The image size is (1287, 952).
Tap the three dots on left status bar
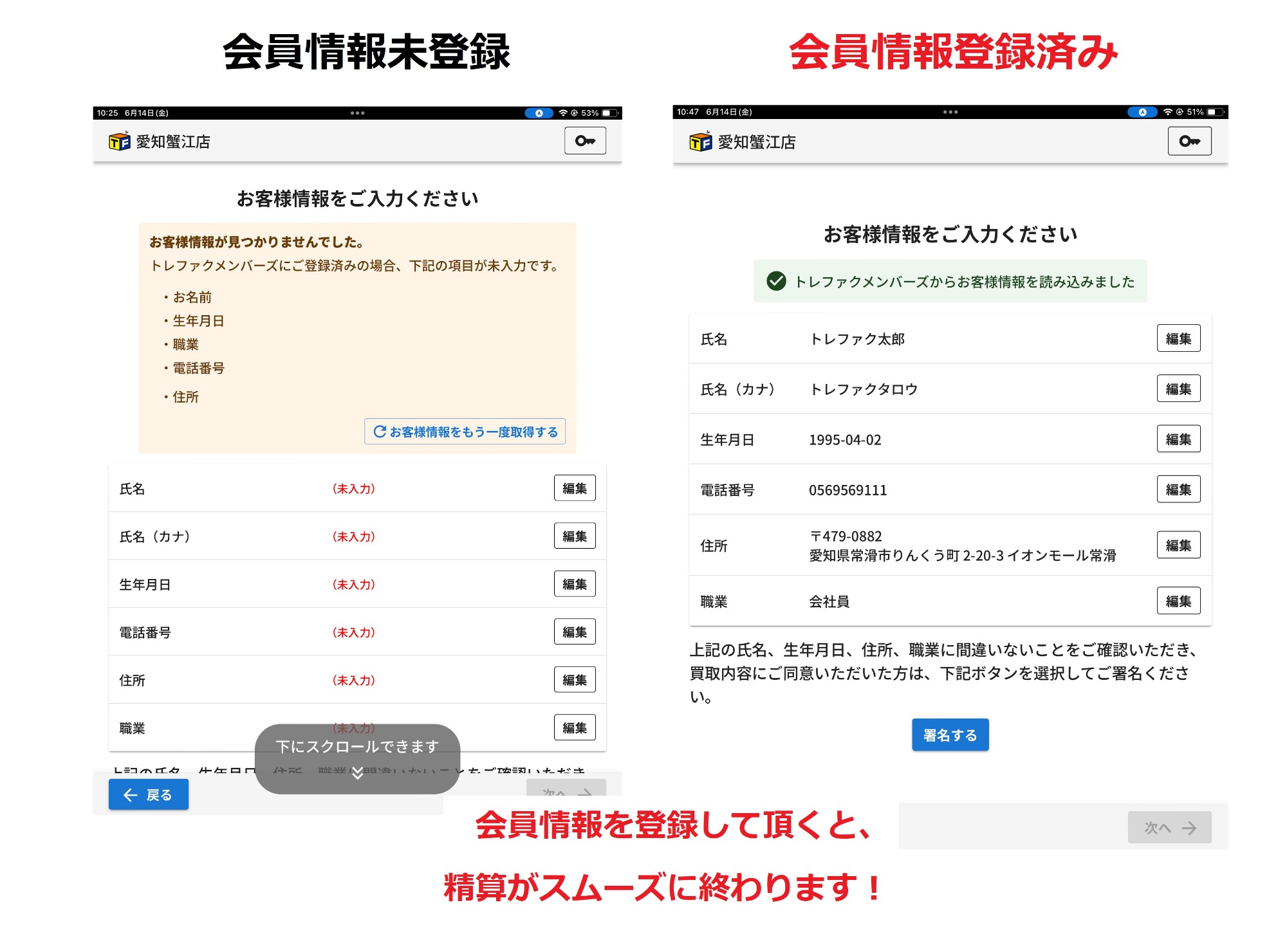357,113
